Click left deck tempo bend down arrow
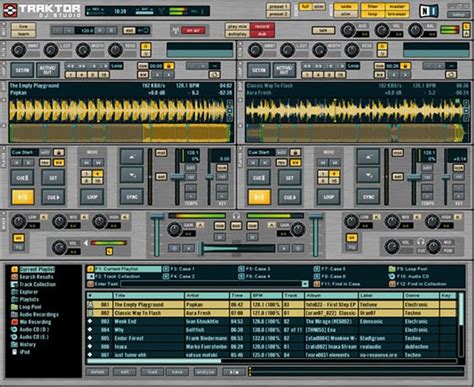The image size is (474, 387). click(132, 175)
